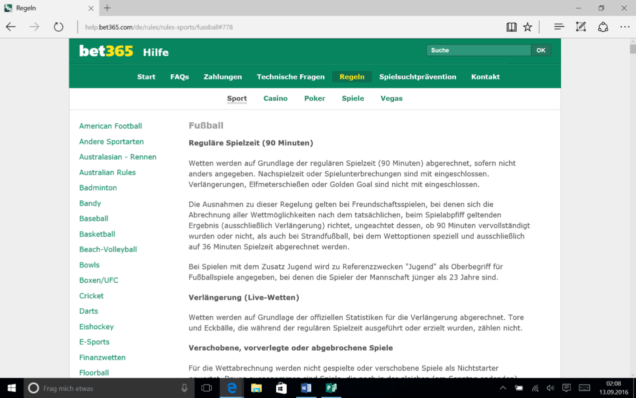Open Edge reading view book icon
This screenshot has width=636, height=398.
[x=511, y=27]
